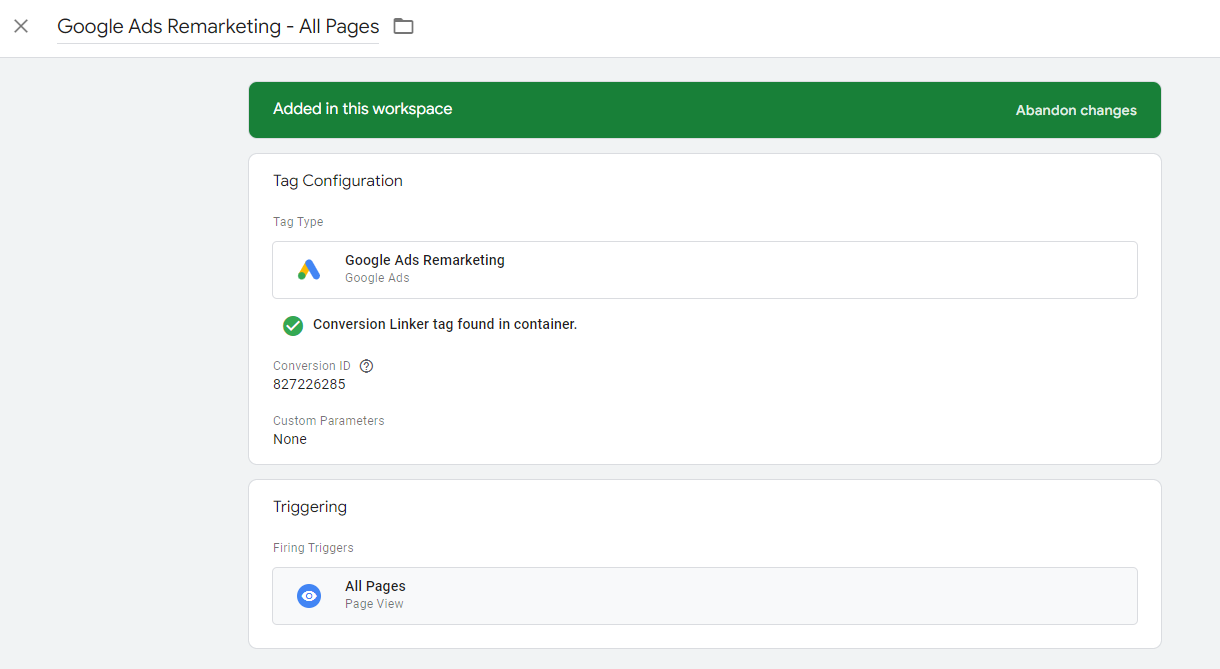Select the Conversion ID value 827226285

point(309,384)
